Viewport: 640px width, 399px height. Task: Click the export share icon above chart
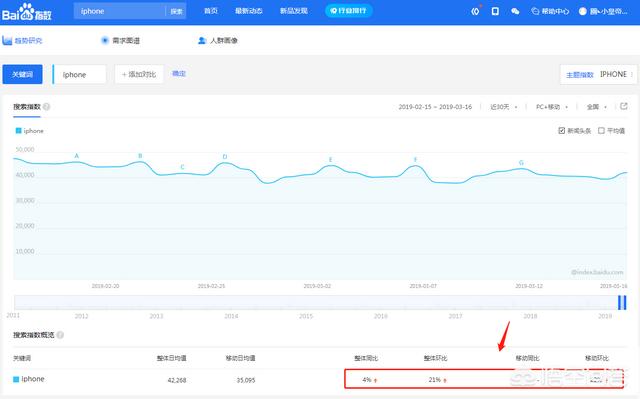pyautogui.click(x=624, y=106)
